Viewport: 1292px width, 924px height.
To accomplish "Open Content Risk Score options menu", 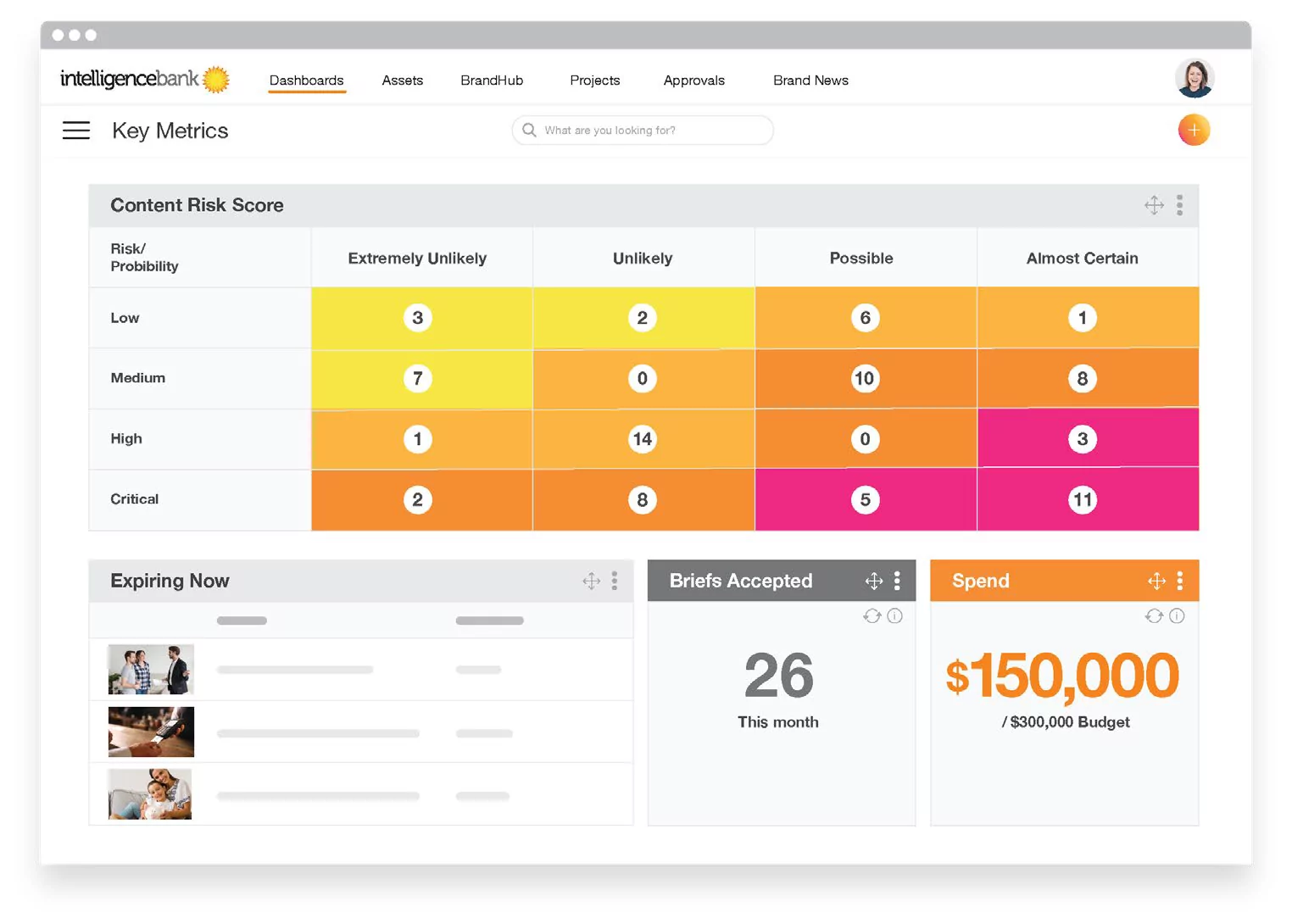I will [1179, 205].
